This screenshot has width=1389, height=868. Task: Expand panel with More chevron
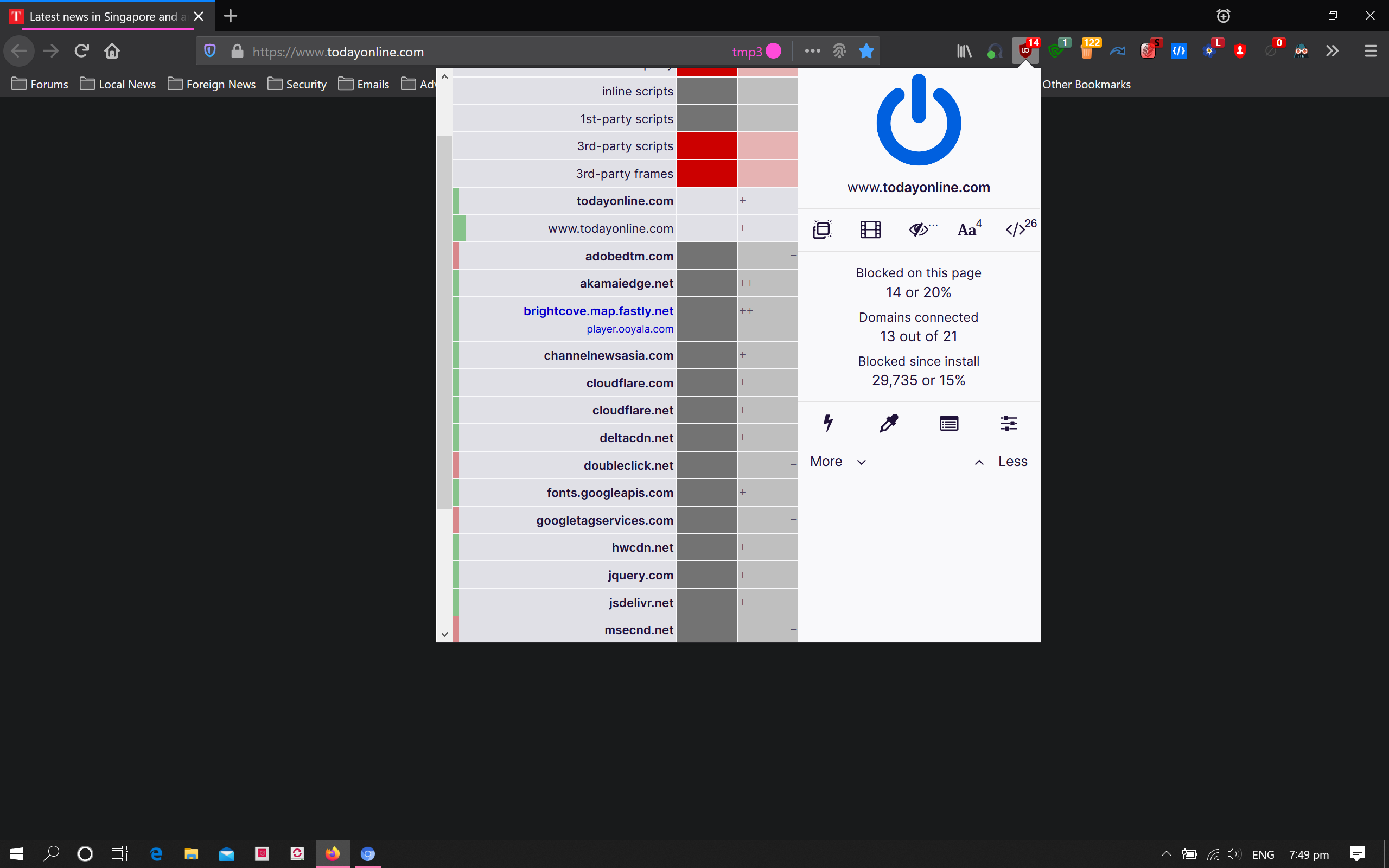(x=838, y=462)
